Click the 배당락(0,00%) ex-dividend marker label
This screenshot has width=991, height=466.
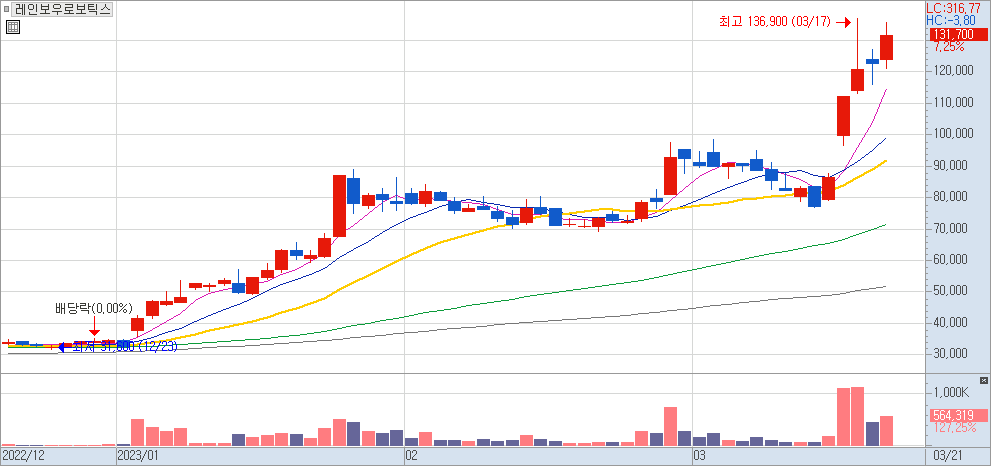click(x=94, y=309)
